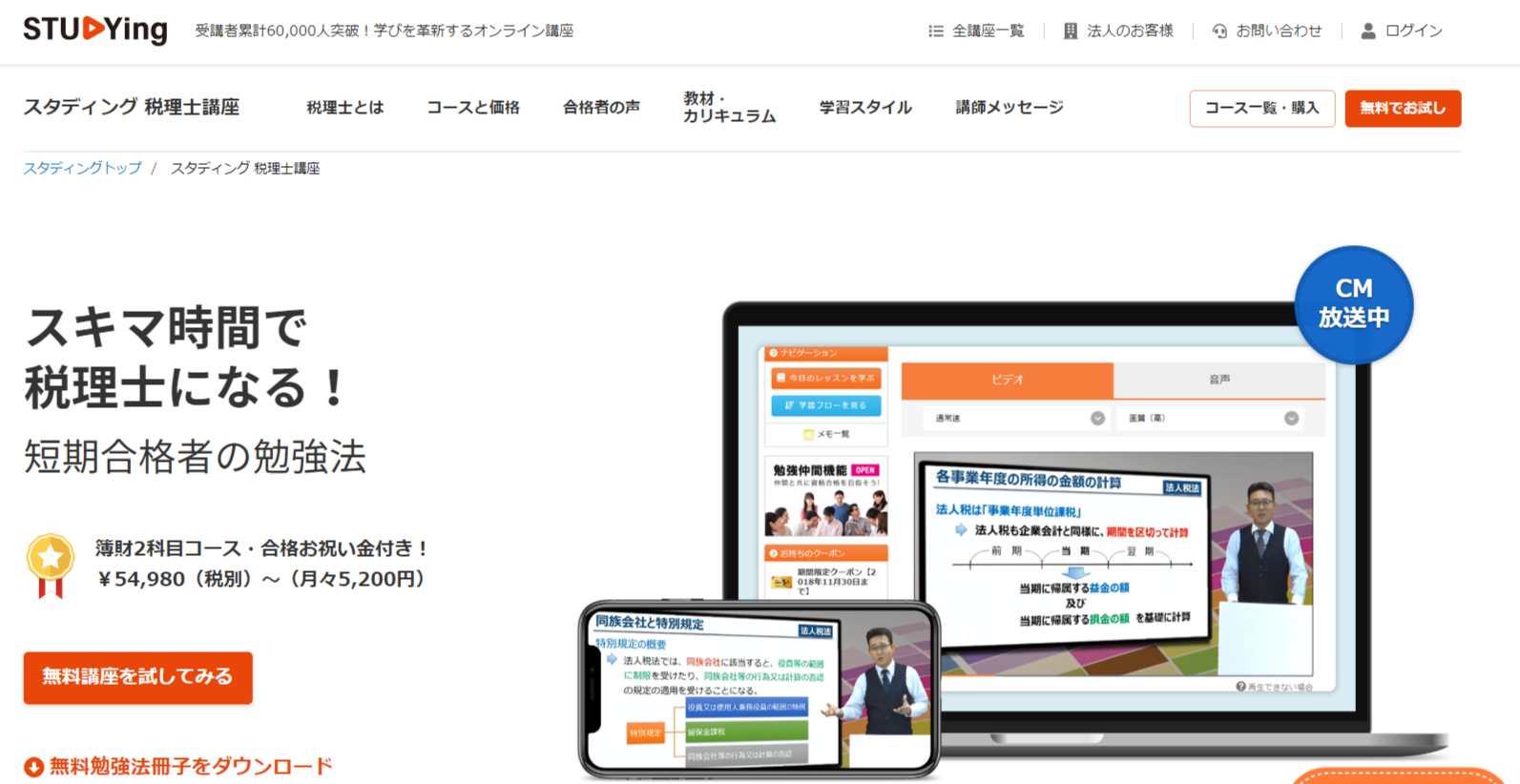Click 短期合格者の勉強法 subtitle text
Image resolution: width=1520 pixels, height=784 pixels.
[195, 457]
